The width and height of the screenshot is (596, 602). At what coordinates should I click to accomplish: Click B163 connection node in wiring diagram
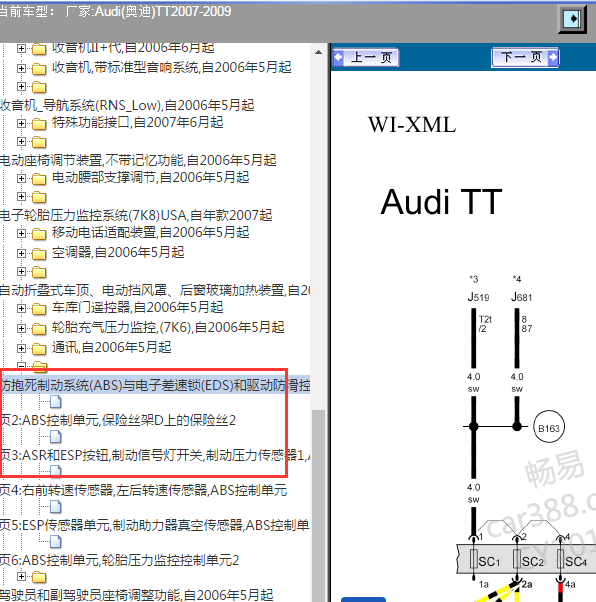coord(549,427)
